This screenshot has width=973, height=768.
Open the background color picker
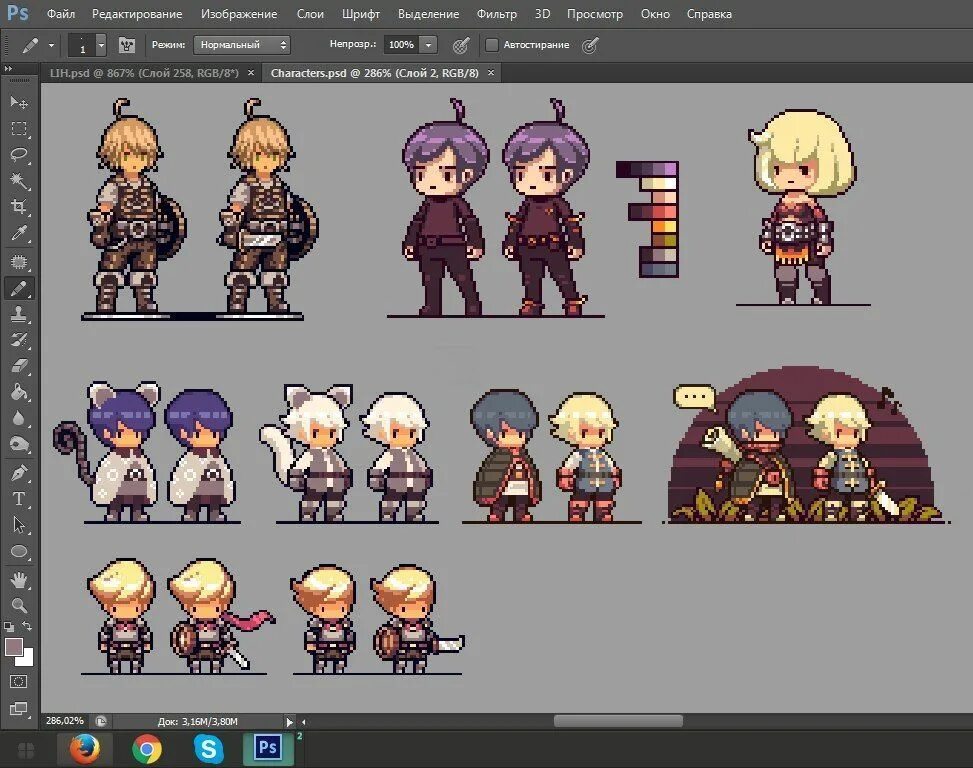click(x=27, y=658)
